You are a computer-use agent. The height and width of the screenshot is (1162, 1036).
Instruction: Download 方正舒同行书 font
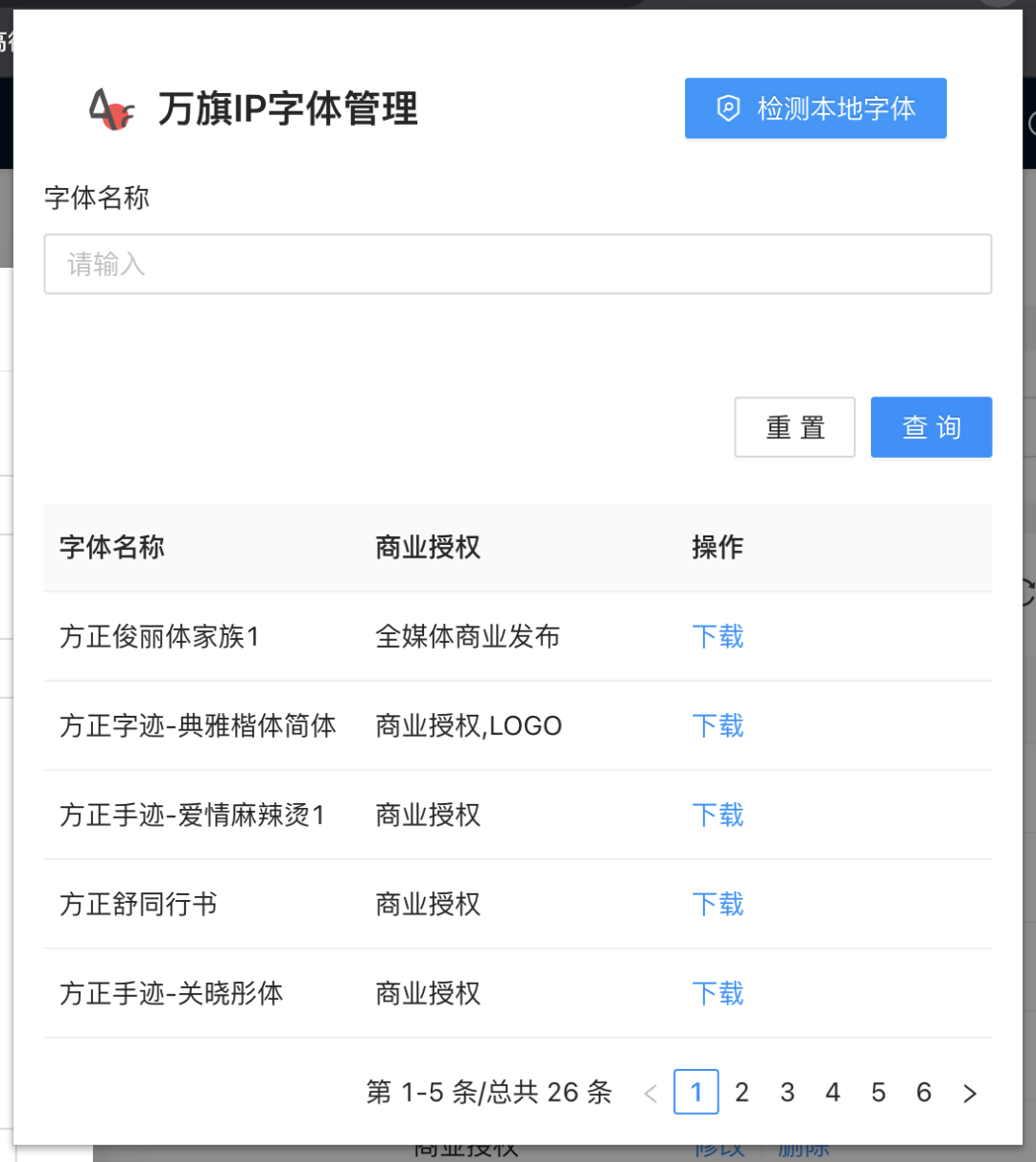pos(718,904)
